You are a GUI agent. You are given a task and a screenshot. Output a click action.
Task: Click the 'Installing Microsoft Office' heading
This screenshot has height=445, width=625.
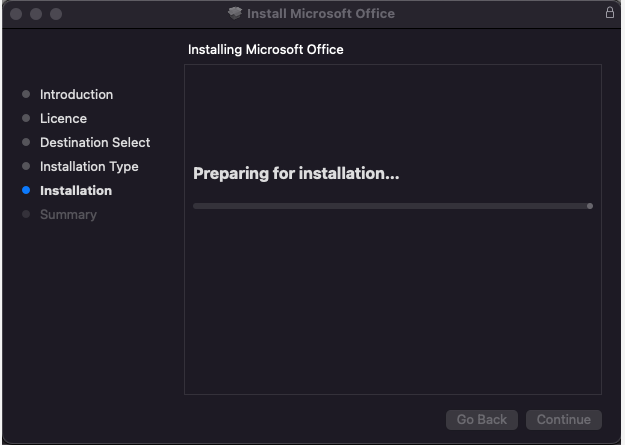265,49
